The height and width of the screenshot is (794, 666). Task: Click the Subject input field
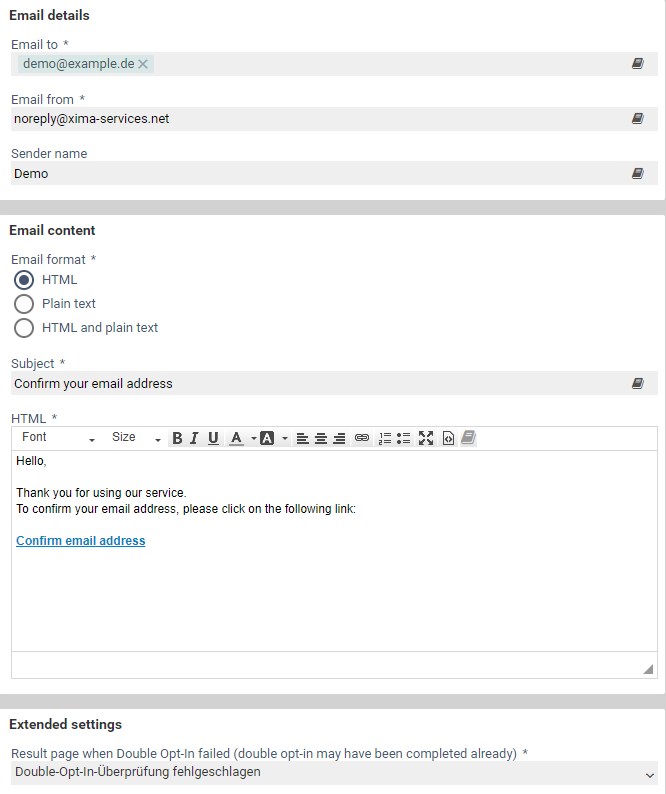click(x=318, y=384)
